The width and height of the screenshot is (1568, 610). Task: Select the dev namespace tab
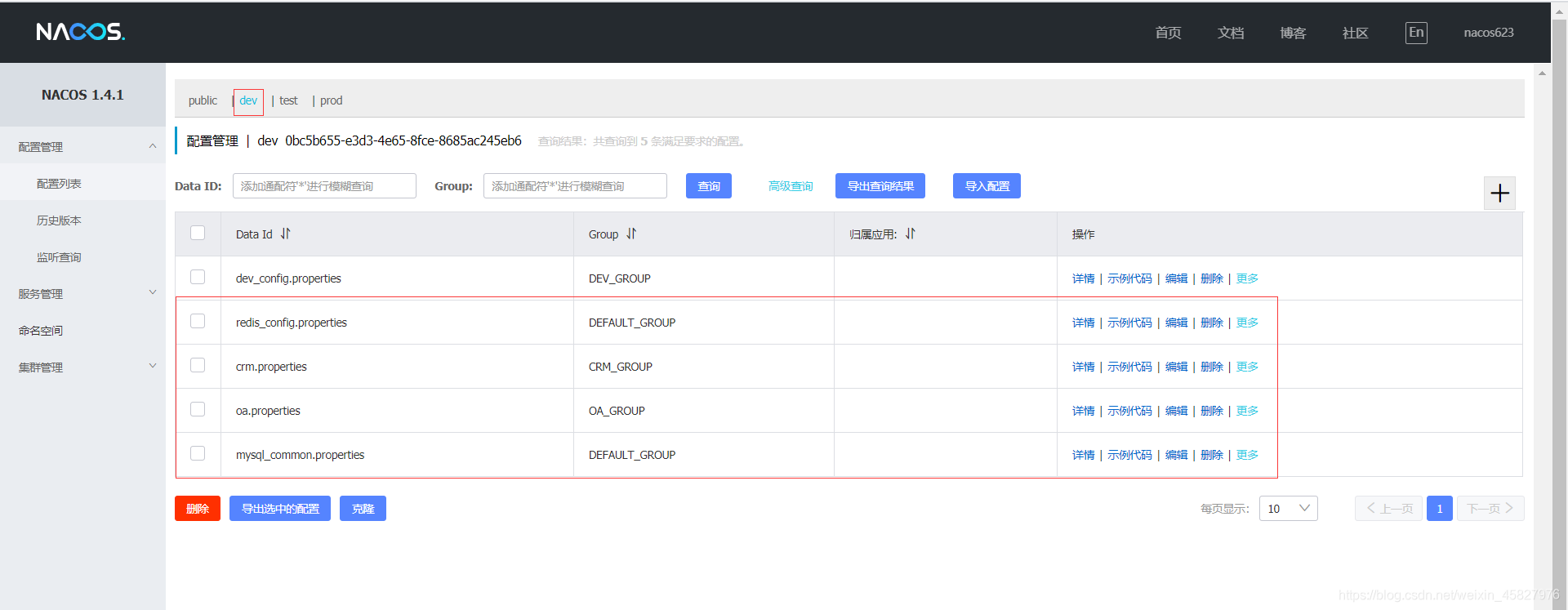(248, 100)
